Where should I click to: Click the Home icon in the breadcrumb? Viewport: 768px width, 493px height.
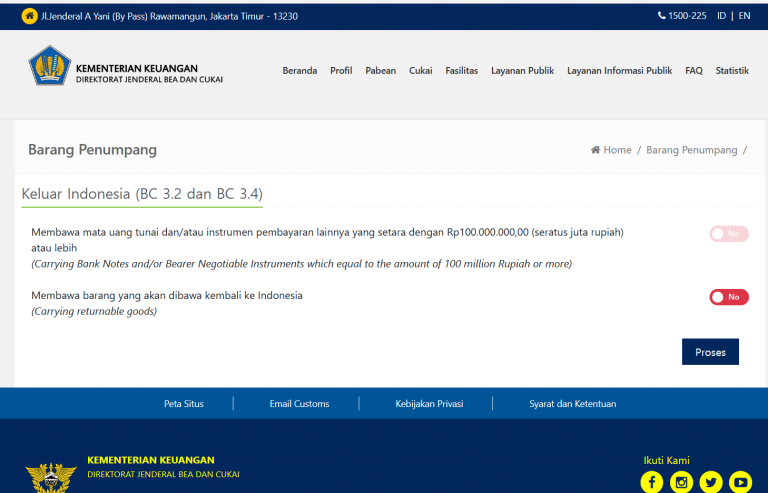(x=596, y=150)
